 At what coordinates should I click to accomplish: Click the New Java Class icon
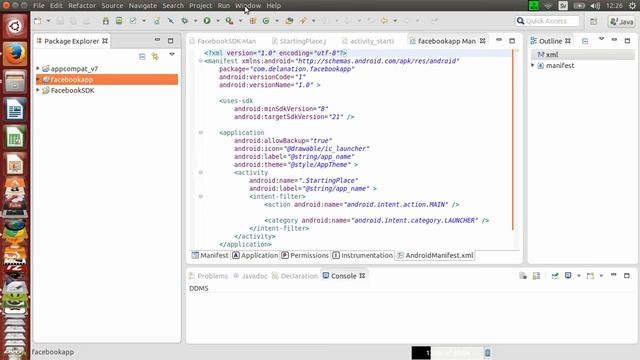(x=266, y=21)
